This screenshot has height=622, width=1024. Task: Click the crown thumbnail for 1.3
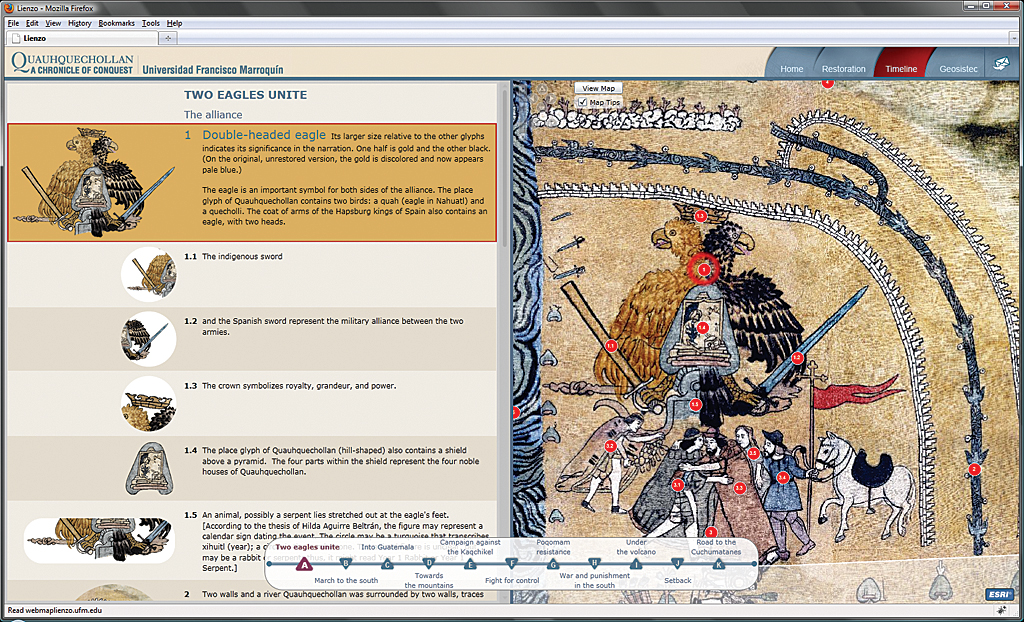pos(148,403)
